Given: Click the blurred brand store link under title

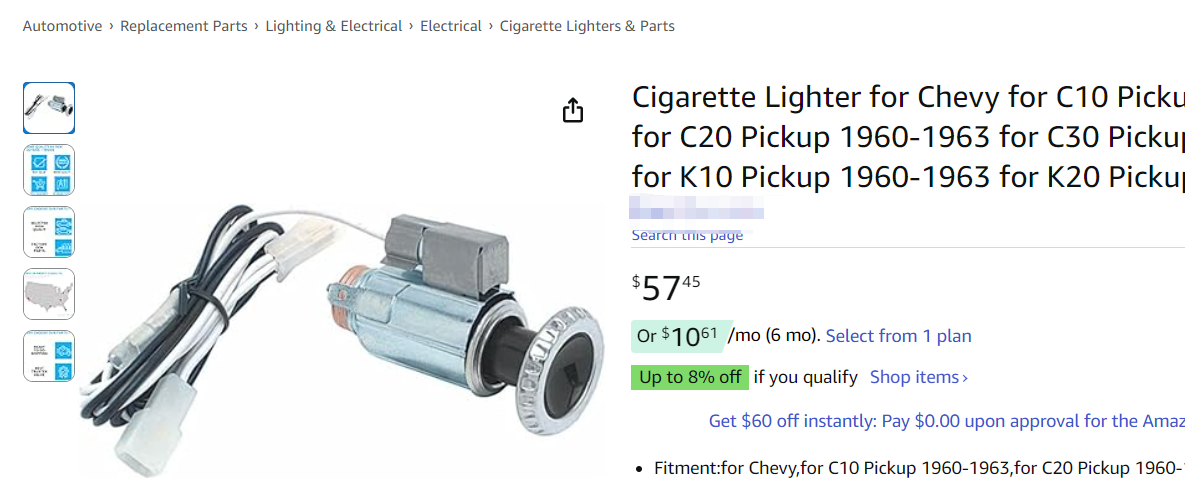Looking at the screenshot, I should [697, 210].
